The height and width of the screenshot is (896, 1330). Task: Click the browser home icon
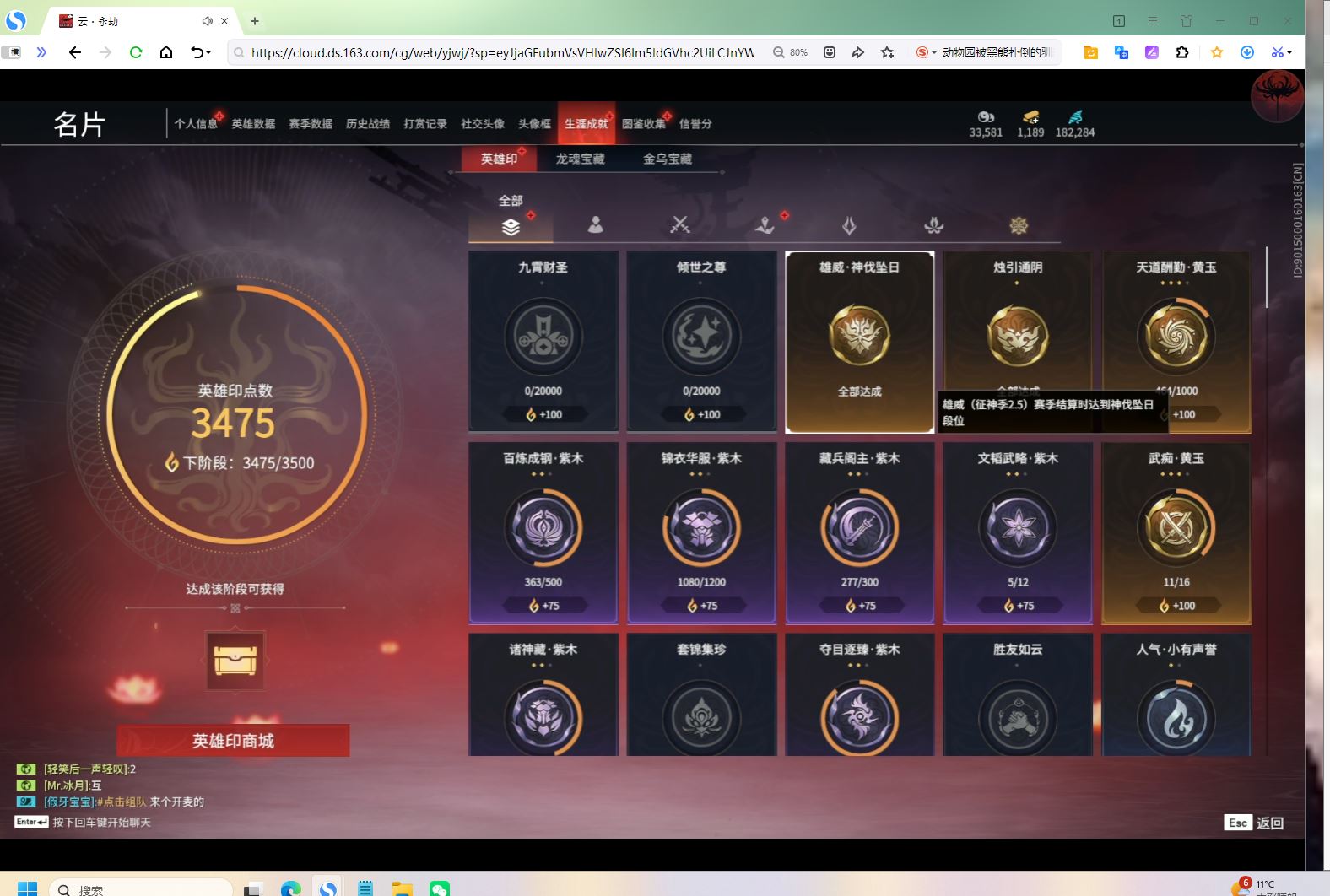(x=166, y=52)
